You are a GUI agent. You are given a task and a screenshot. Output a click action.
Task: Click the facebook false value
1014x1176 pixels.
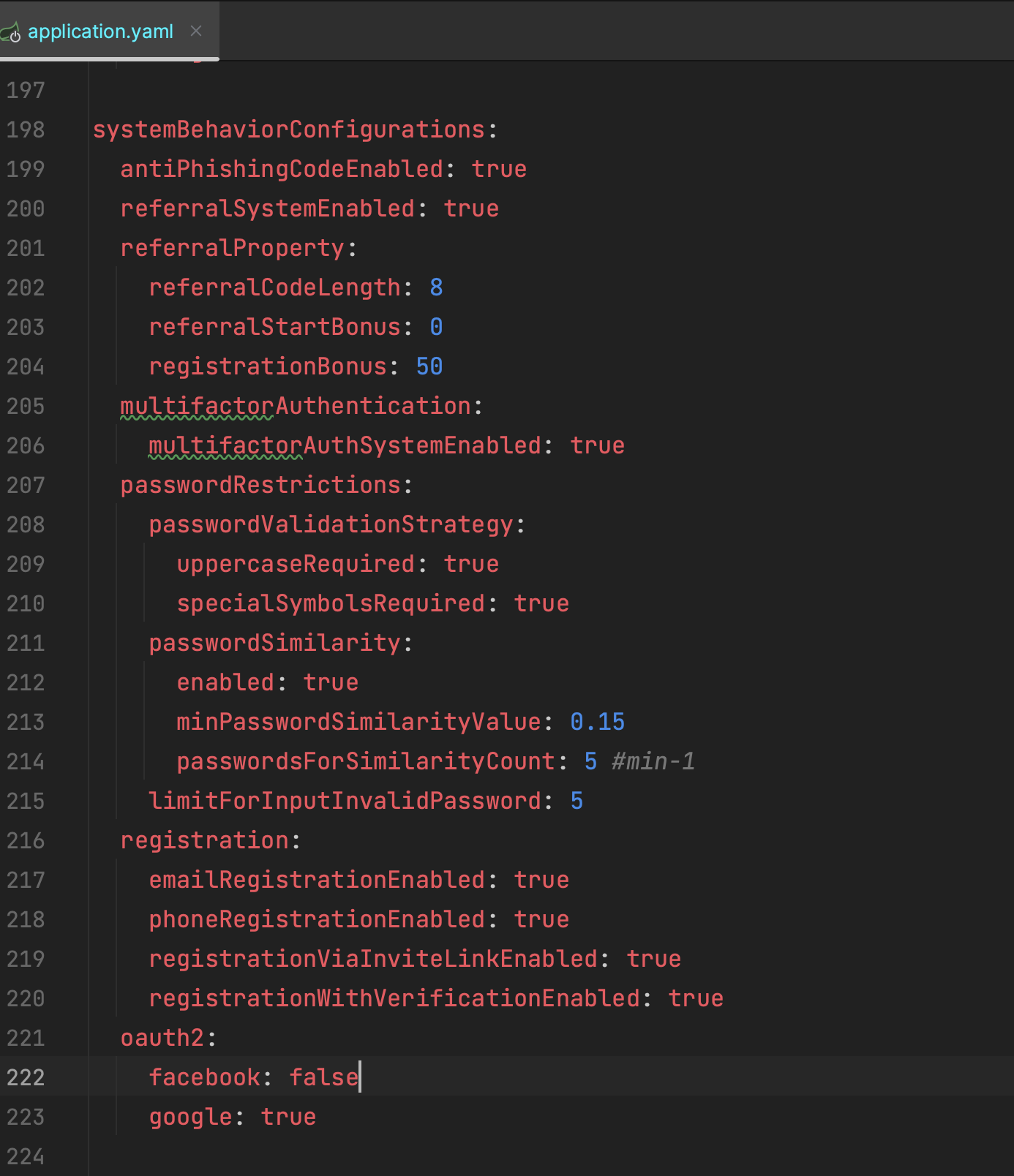click(x=323, y=1077)
